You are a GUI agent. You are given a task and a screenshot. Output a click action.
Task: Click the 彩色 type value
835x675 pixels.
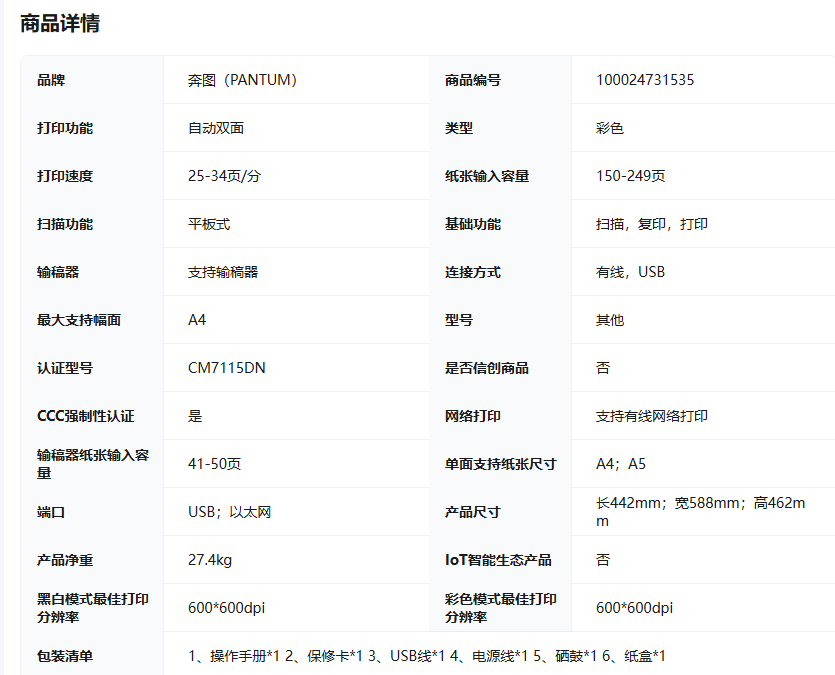point(610,128)
